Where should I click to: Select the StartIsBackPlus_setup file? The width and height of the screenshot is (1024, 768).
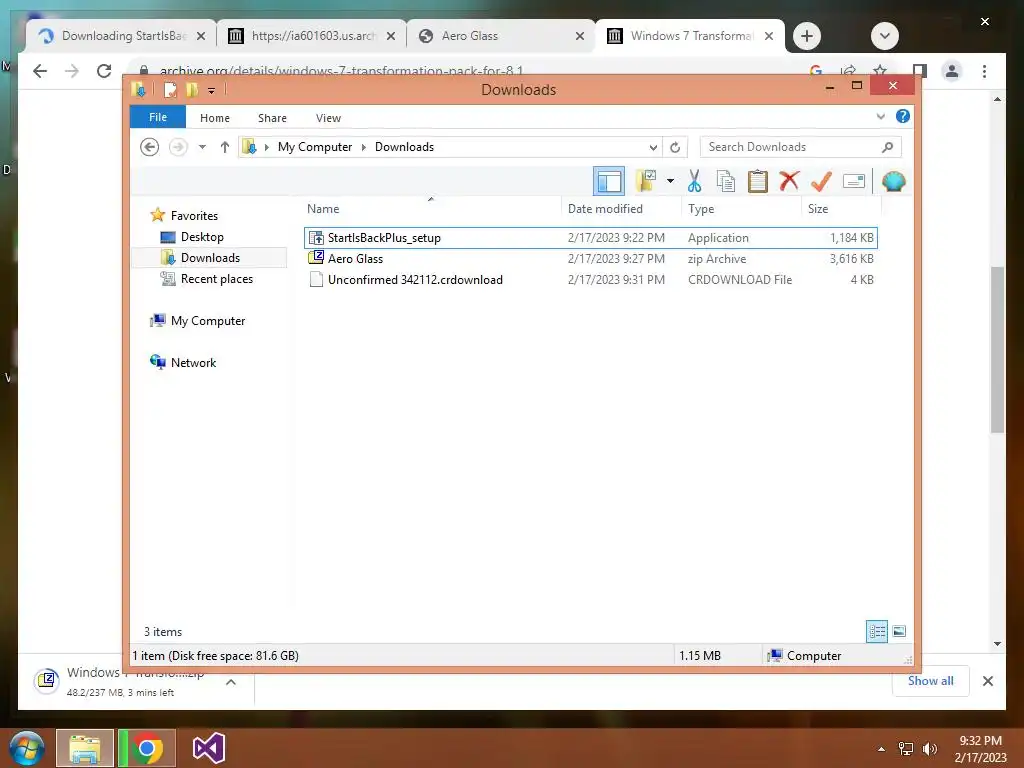(590, 238)
